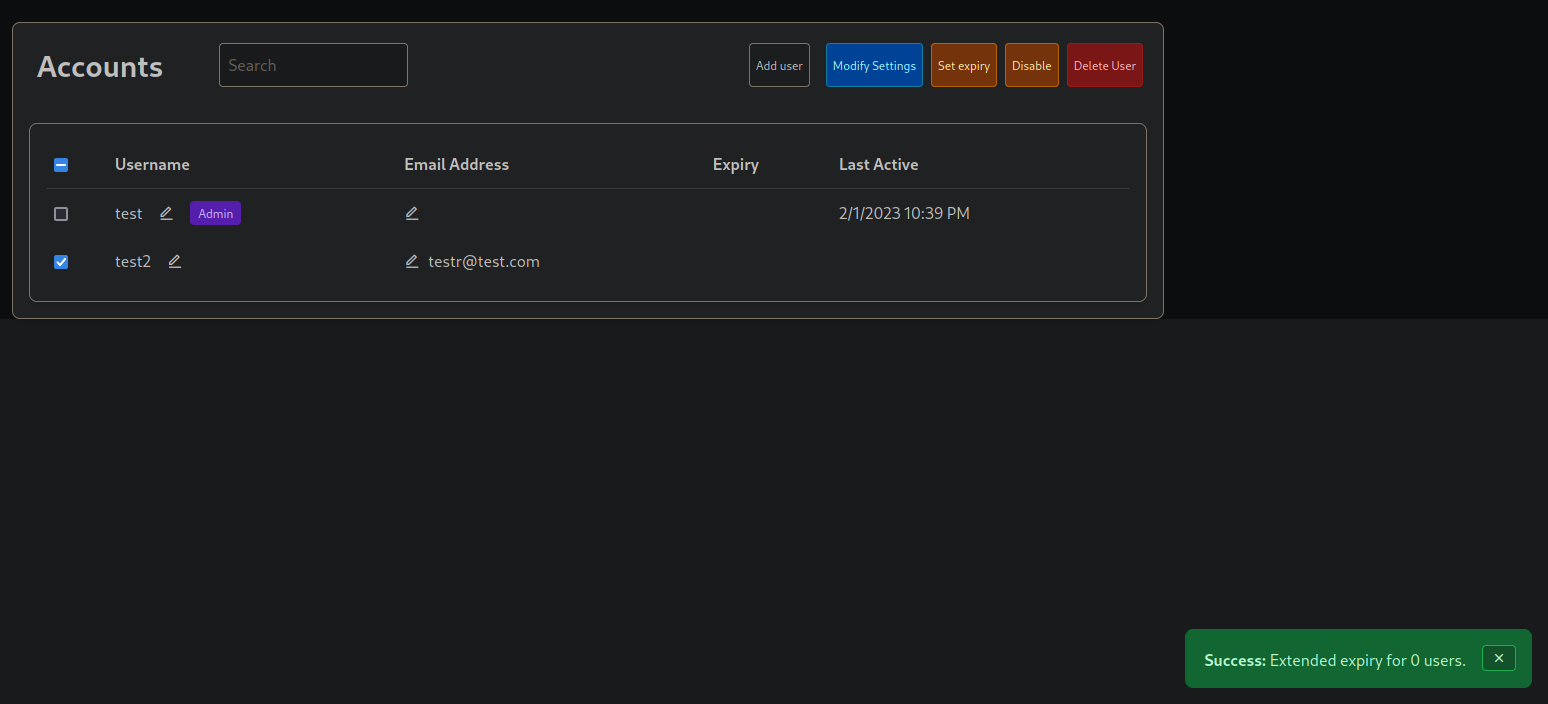This screenshot has height=704, width=1548.
Task: Click the Admin badge on test
Action: [x=215, y=213]
